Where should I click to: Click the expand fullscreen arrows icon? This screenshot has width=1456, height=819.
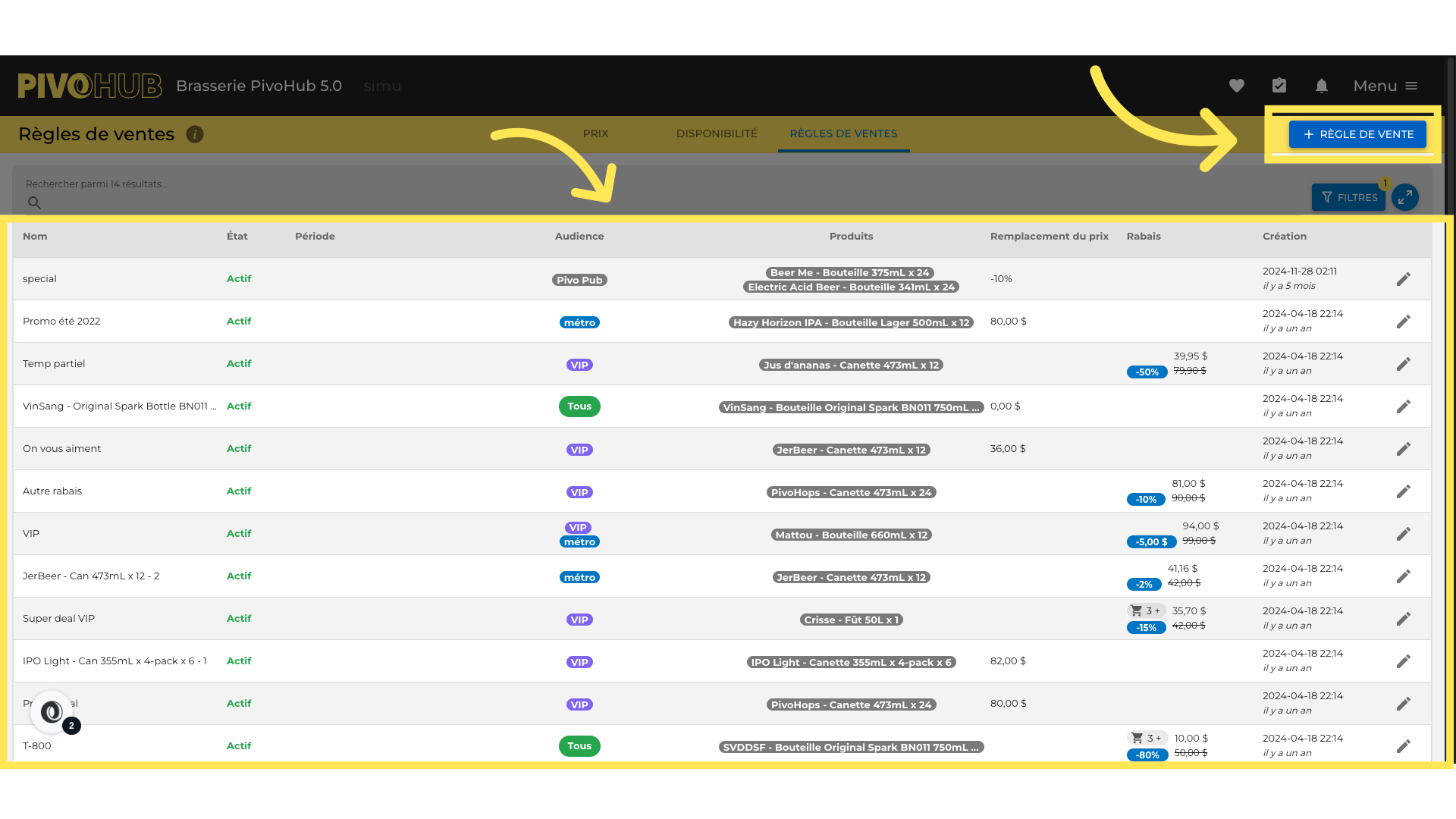tap(1405, 197)
